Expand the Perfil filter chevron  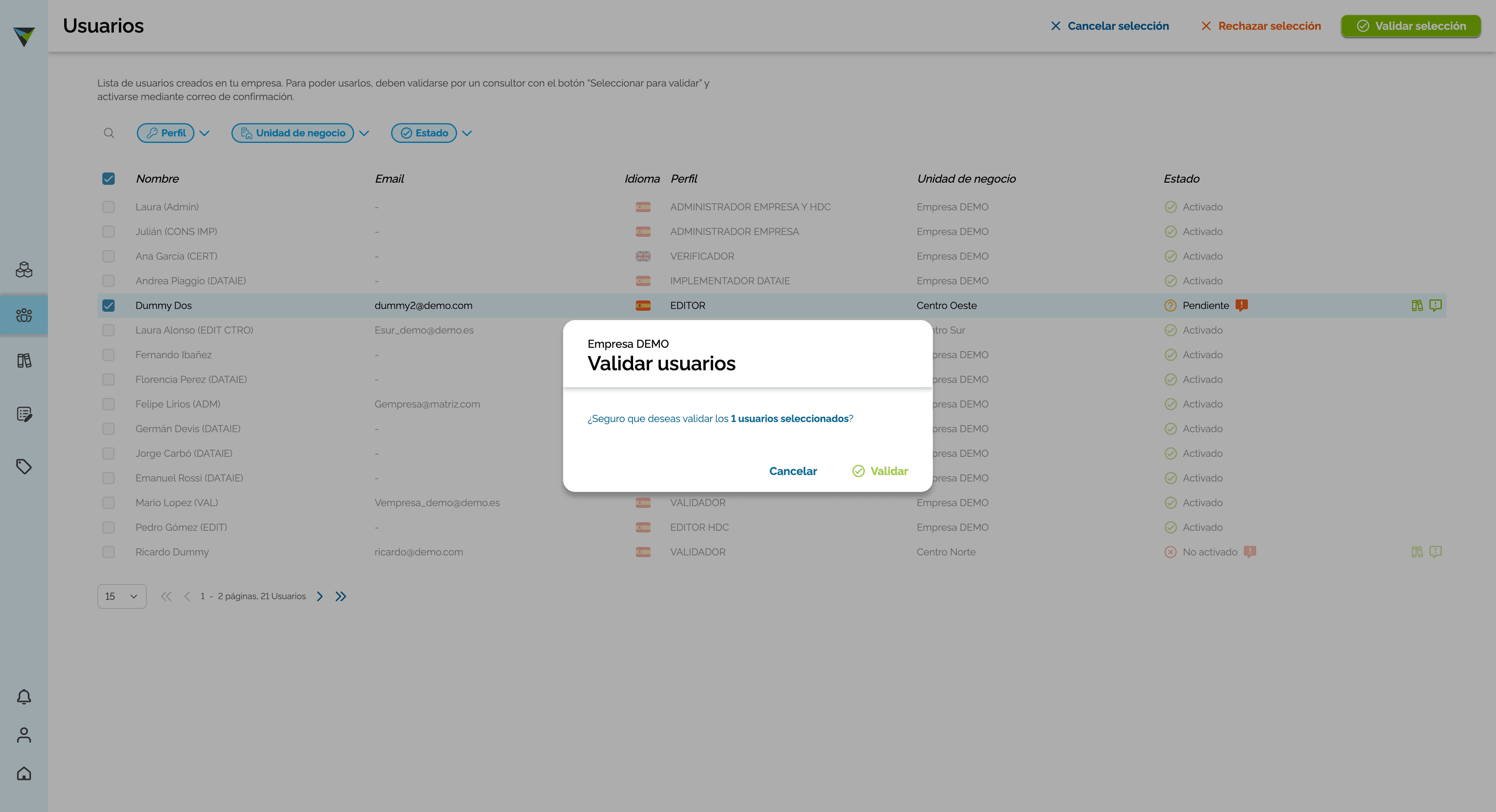pyautogui.click(x=205, y=133)
